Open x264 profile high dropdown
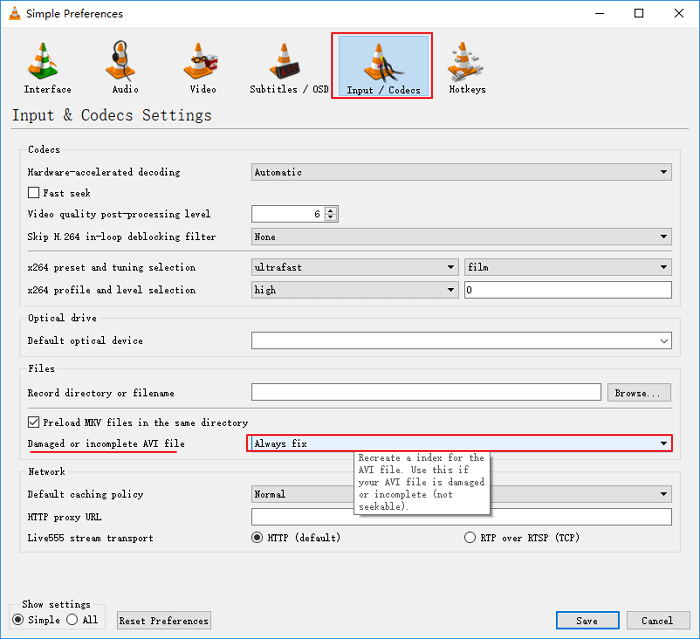 [354, 290]
